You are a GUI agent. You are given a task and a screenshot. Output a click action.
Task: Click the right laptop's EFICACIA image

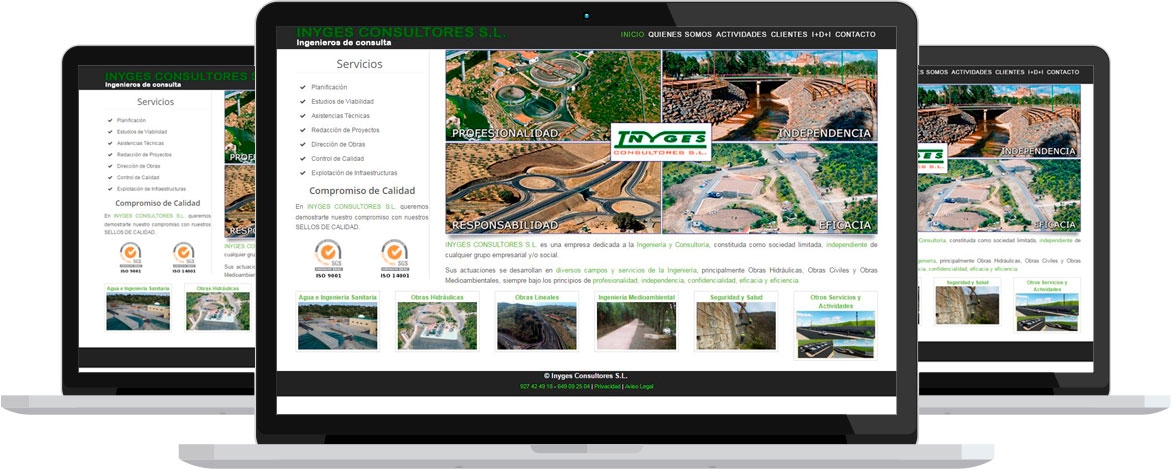click(999, 195)
